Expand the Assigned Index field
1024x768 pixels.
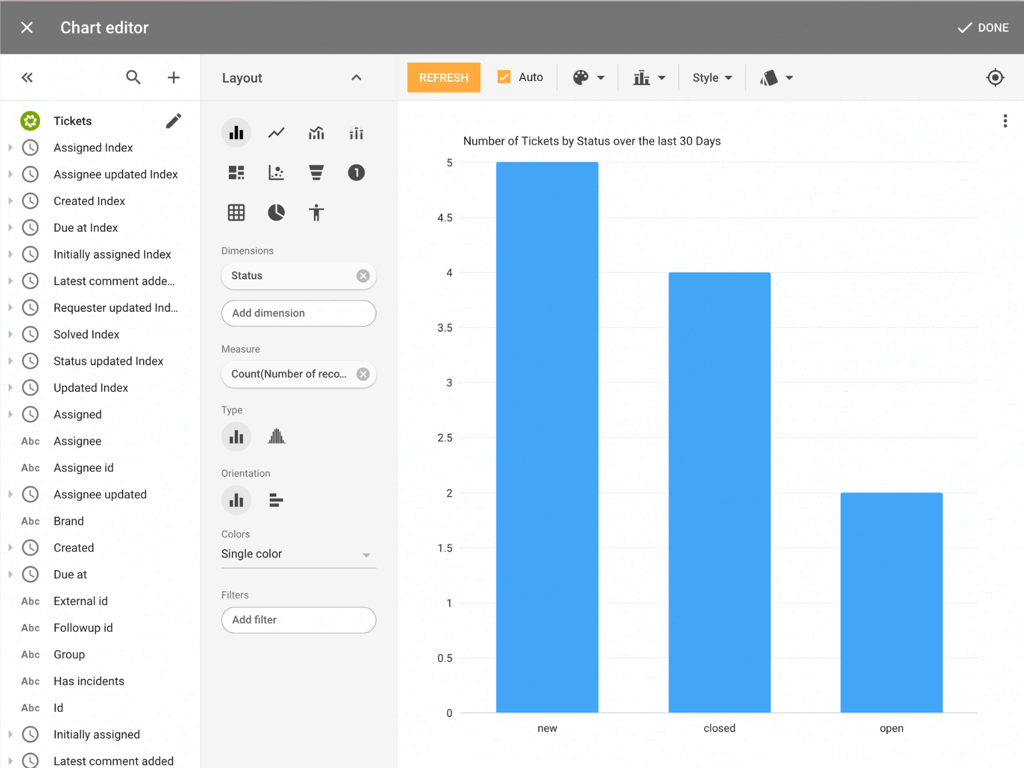click(10, 147)
